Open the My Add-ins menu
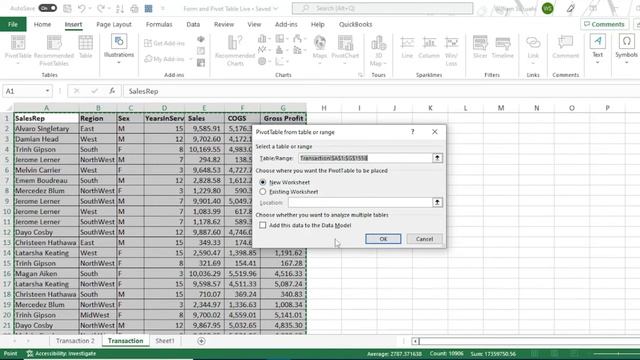640x360 pixels. 168,59
